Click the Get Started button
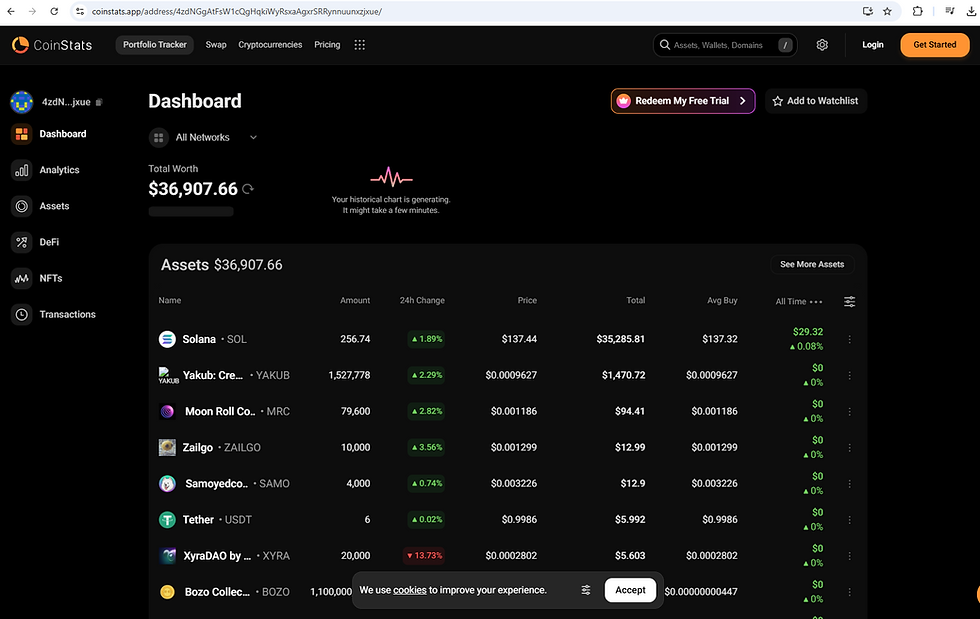This screenshot has width=980, height=619. click(x=934, y=45)
